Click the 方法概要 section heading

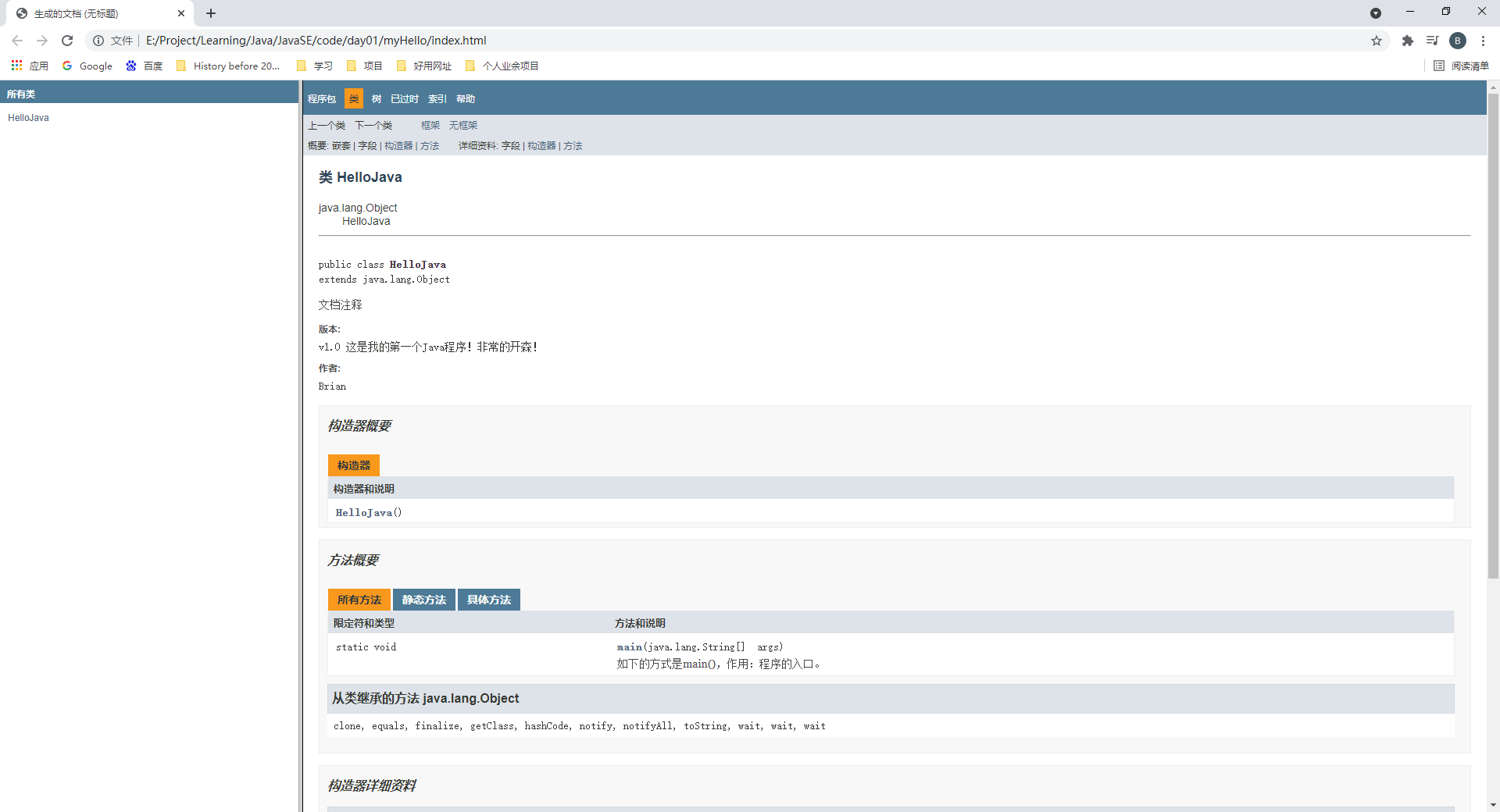click(x=353, y=561)
